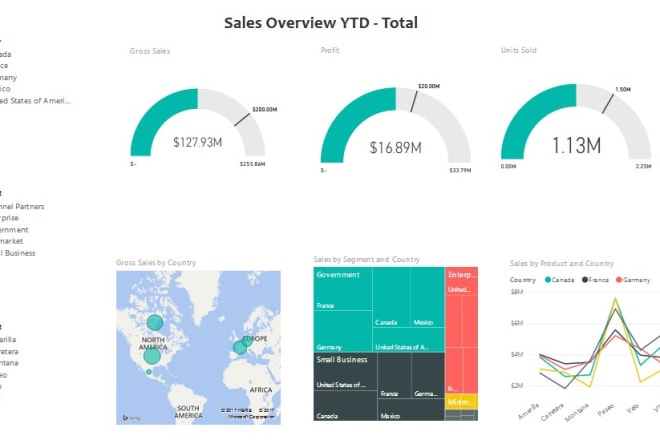
Task: Click the Montana x-axis label
Action: pos(577,413)
